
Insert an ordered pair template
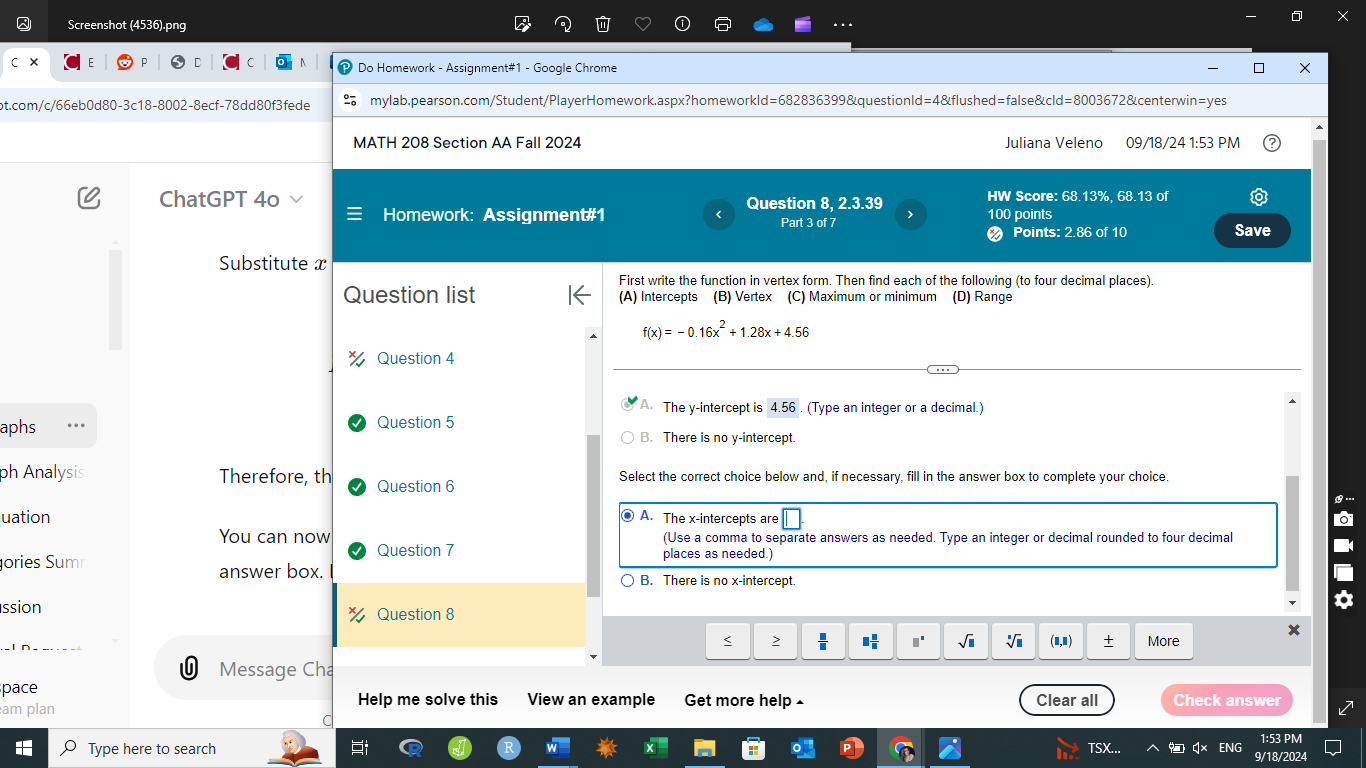click(x=1061, y=641)
